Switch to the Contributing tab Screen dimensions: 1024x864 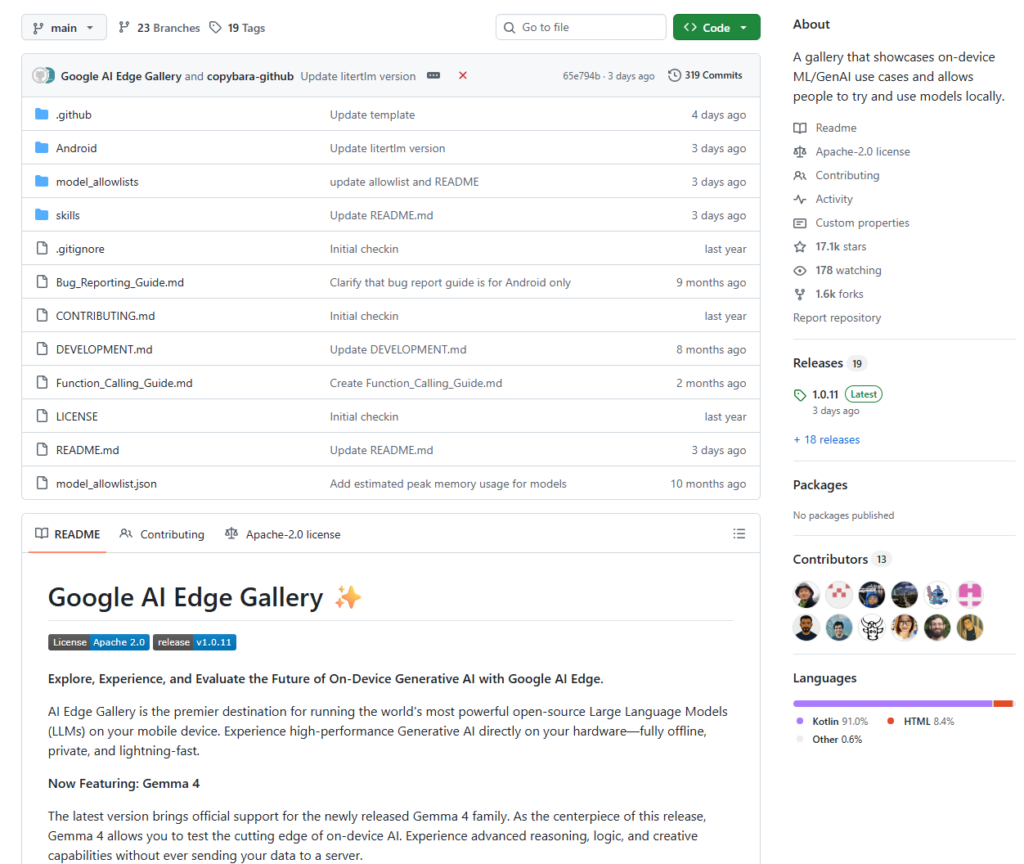click(x=162, y=535)
